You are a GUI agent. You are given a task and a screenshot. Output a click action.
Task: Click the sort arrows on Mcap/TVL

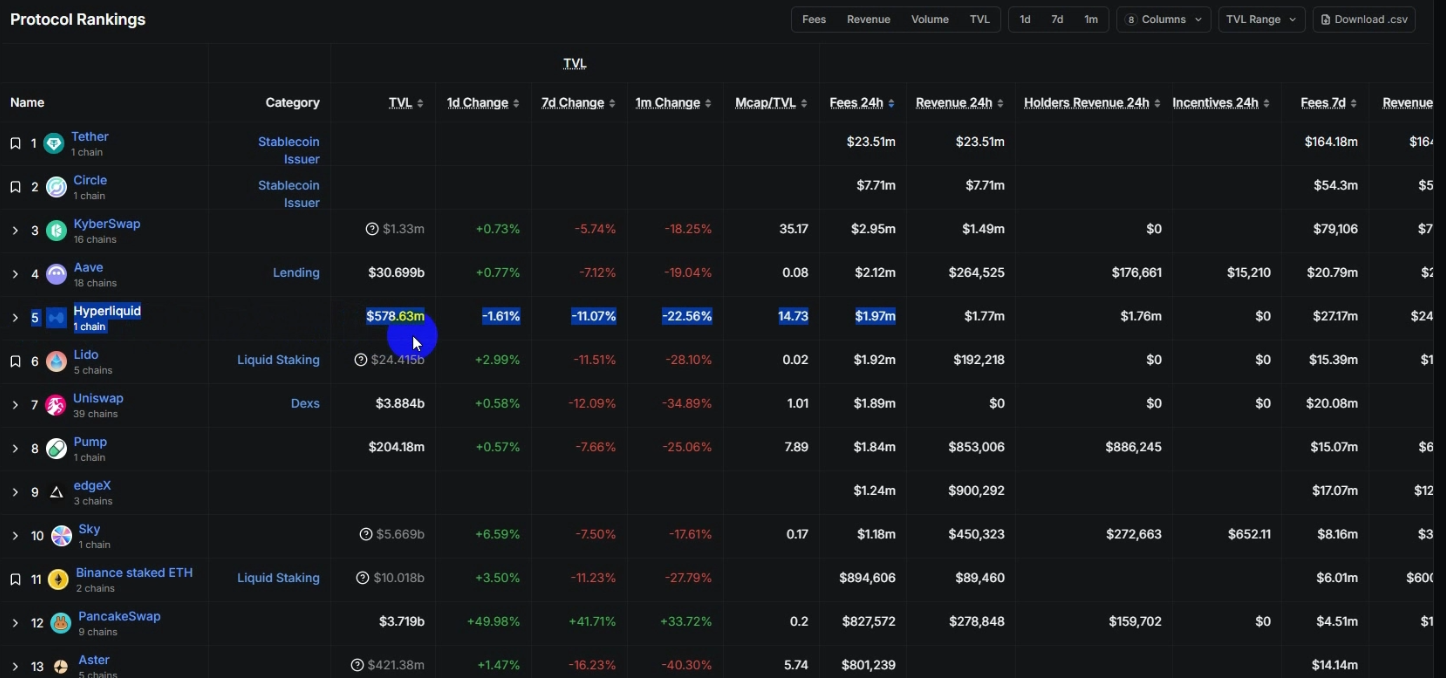pyautogui.click(x=803, y=103)
